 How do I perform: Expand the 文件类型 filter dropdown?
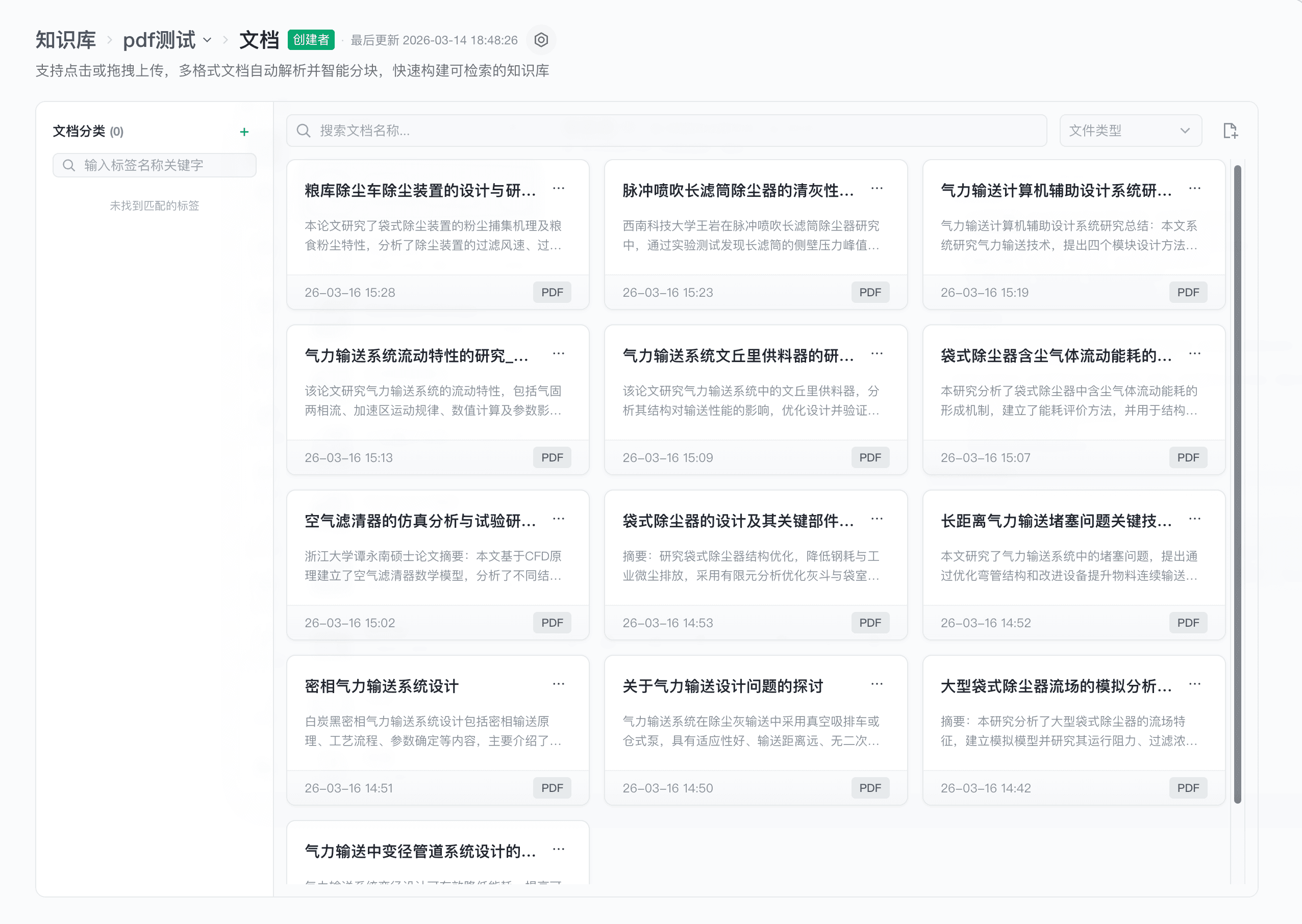pos(1131,131)
